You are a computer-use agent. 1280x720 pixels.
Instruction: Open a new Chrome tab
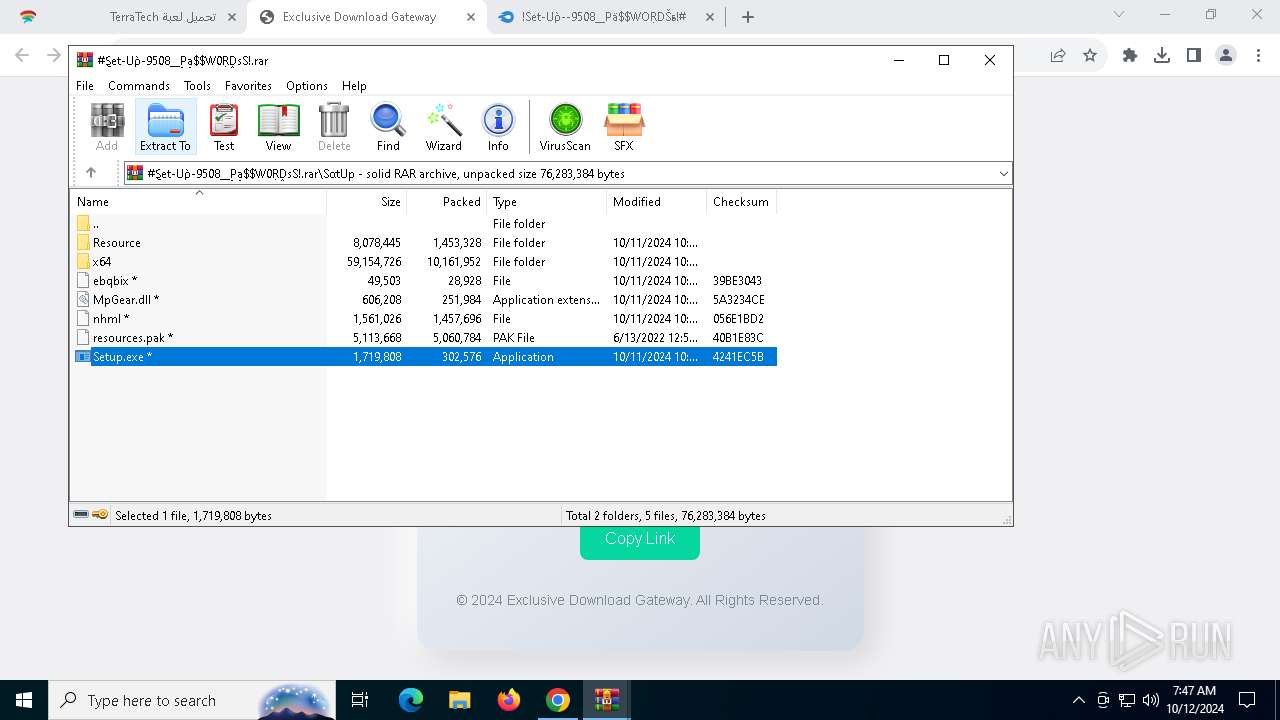(x=748, y=17)
